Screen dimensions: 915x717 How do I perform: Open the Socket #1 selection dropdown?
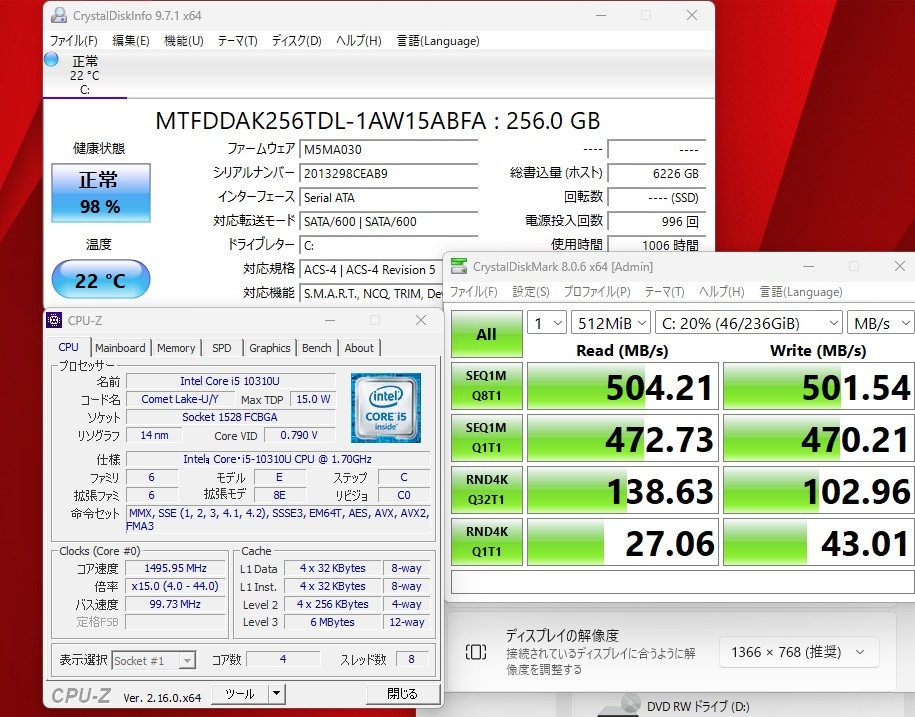click(153, 660)
